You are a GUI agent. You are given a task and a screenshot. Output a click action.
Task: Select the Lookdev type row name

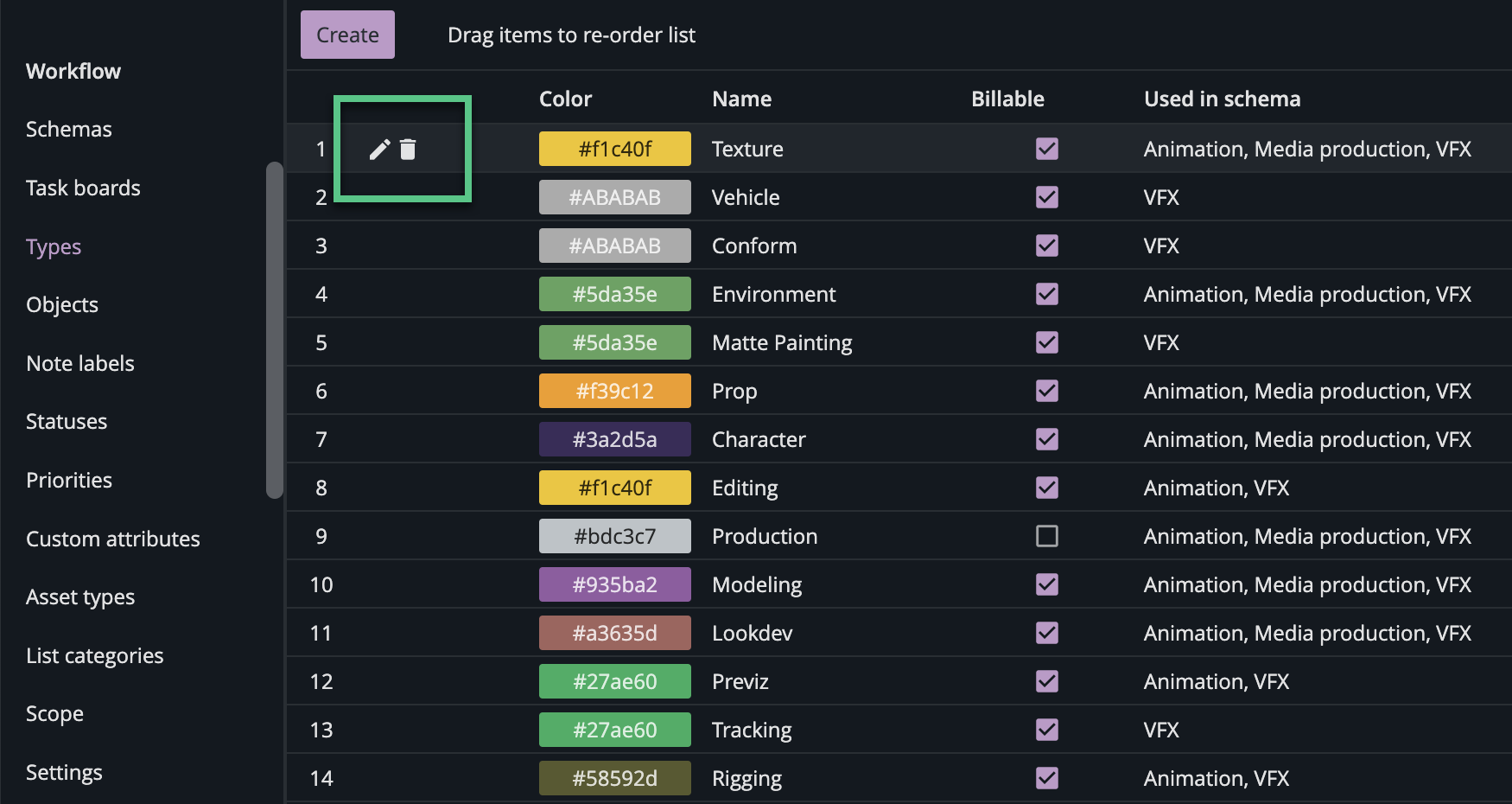click(752, 633)
